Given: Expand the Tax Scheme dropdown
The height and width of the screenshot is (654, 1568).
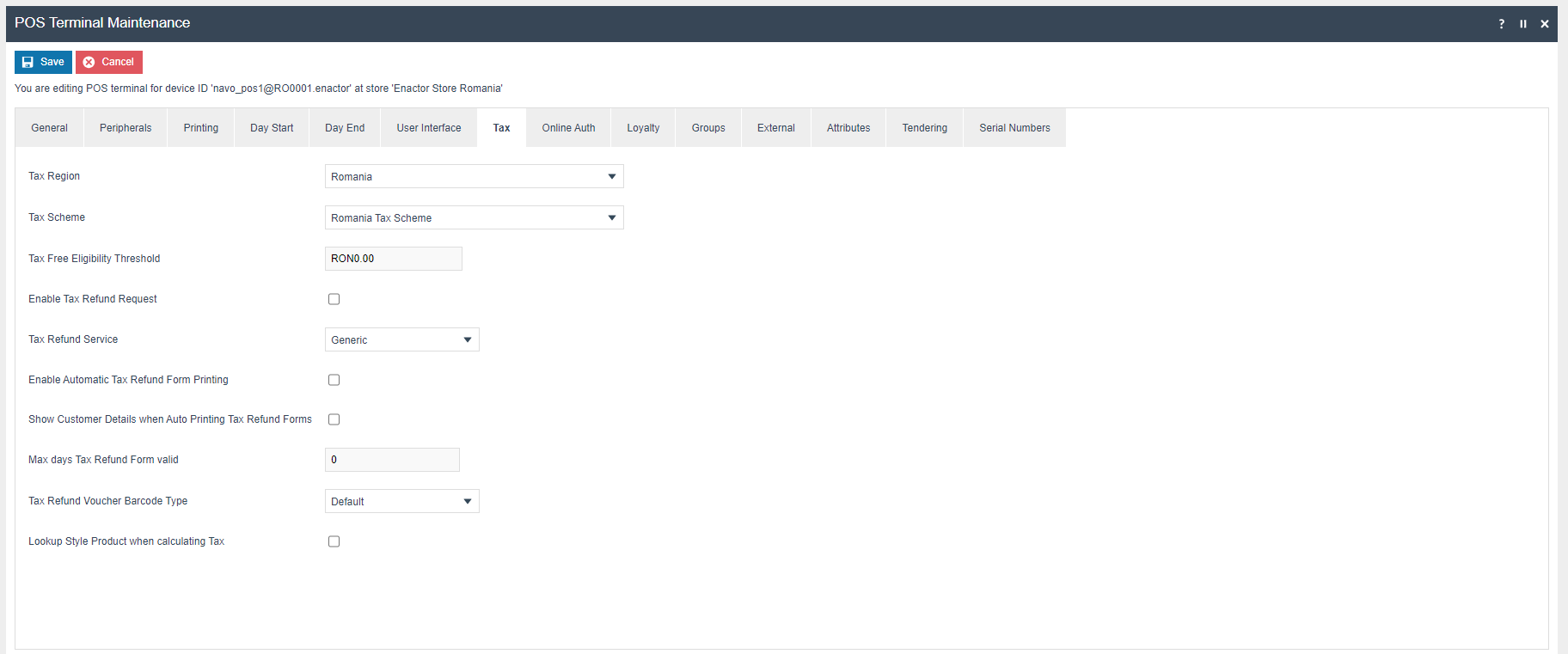Looking at the screenshot, I should coord(474,217).
